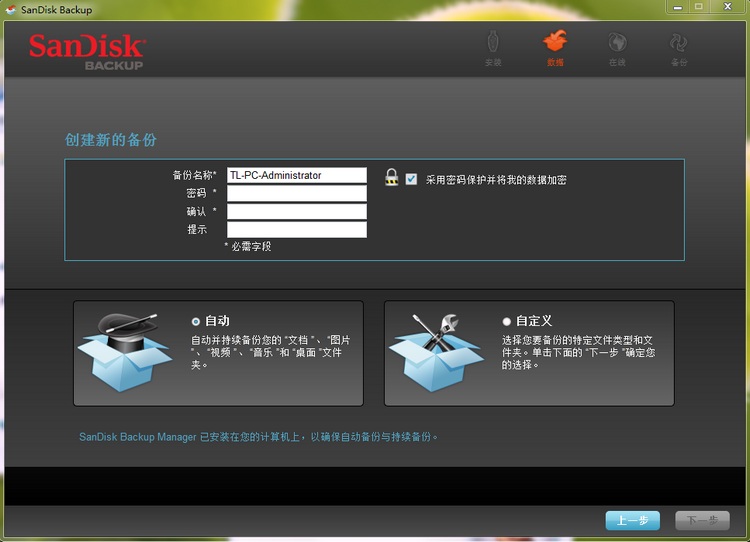Click the 密码 password input field
Image resolution: width=750 pixels, height=542 pixels.
click(x=297, y=193)
